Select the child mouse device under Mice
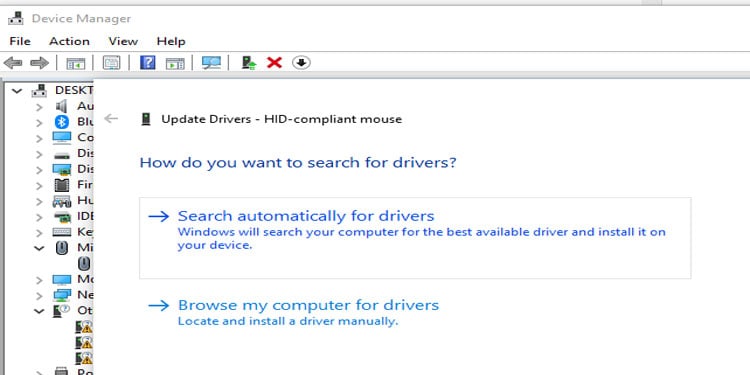The width and height of the screenshot is (750, 375). pos(84,264)
